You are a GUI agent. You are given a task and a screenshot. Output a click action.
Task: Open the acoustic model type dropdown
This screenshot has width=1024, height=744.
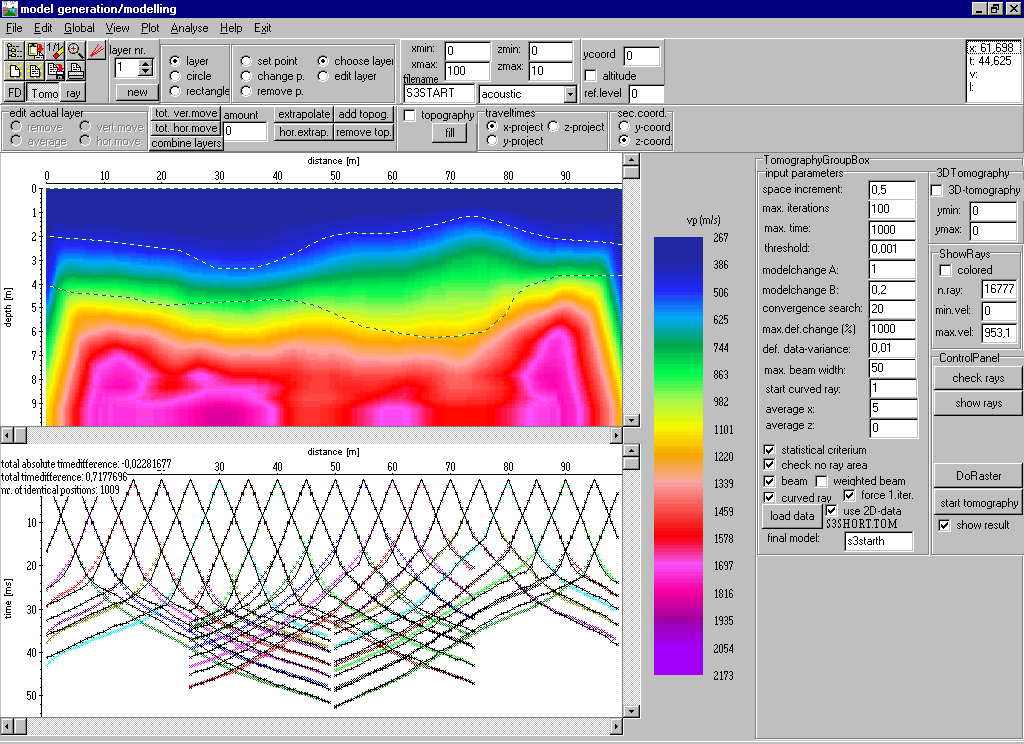point(570,94)
